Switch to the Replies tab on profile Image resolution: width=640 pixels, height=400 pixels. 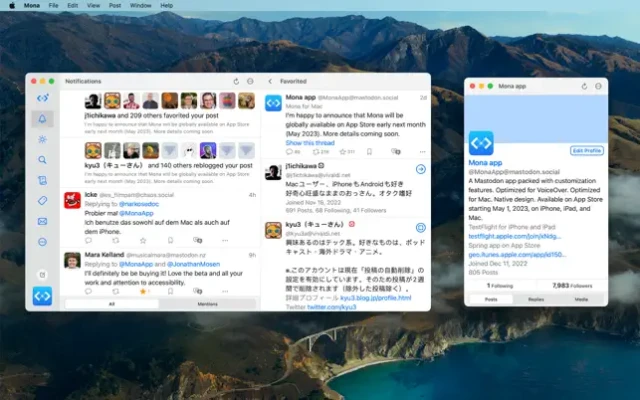point(536,299)
